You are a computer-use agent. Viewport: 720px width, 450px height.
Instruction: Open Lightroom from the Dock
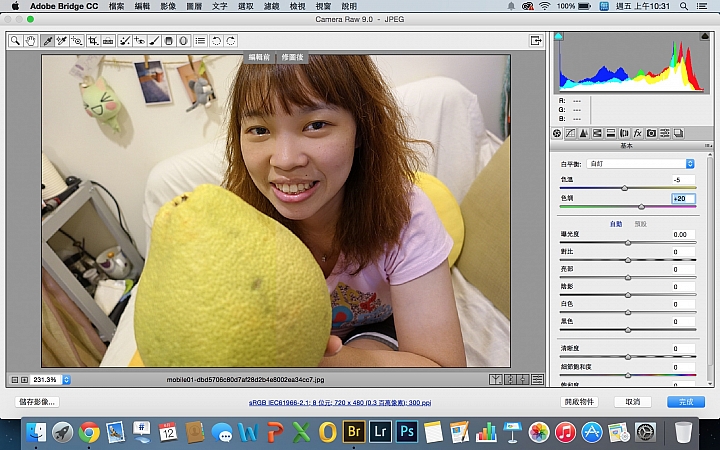[x=380, y=432]
